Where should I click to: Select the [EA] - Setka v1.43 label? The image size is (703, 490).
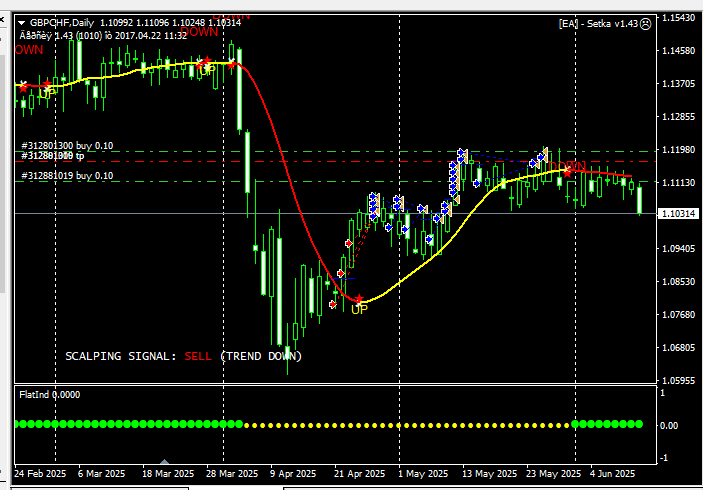598,24
